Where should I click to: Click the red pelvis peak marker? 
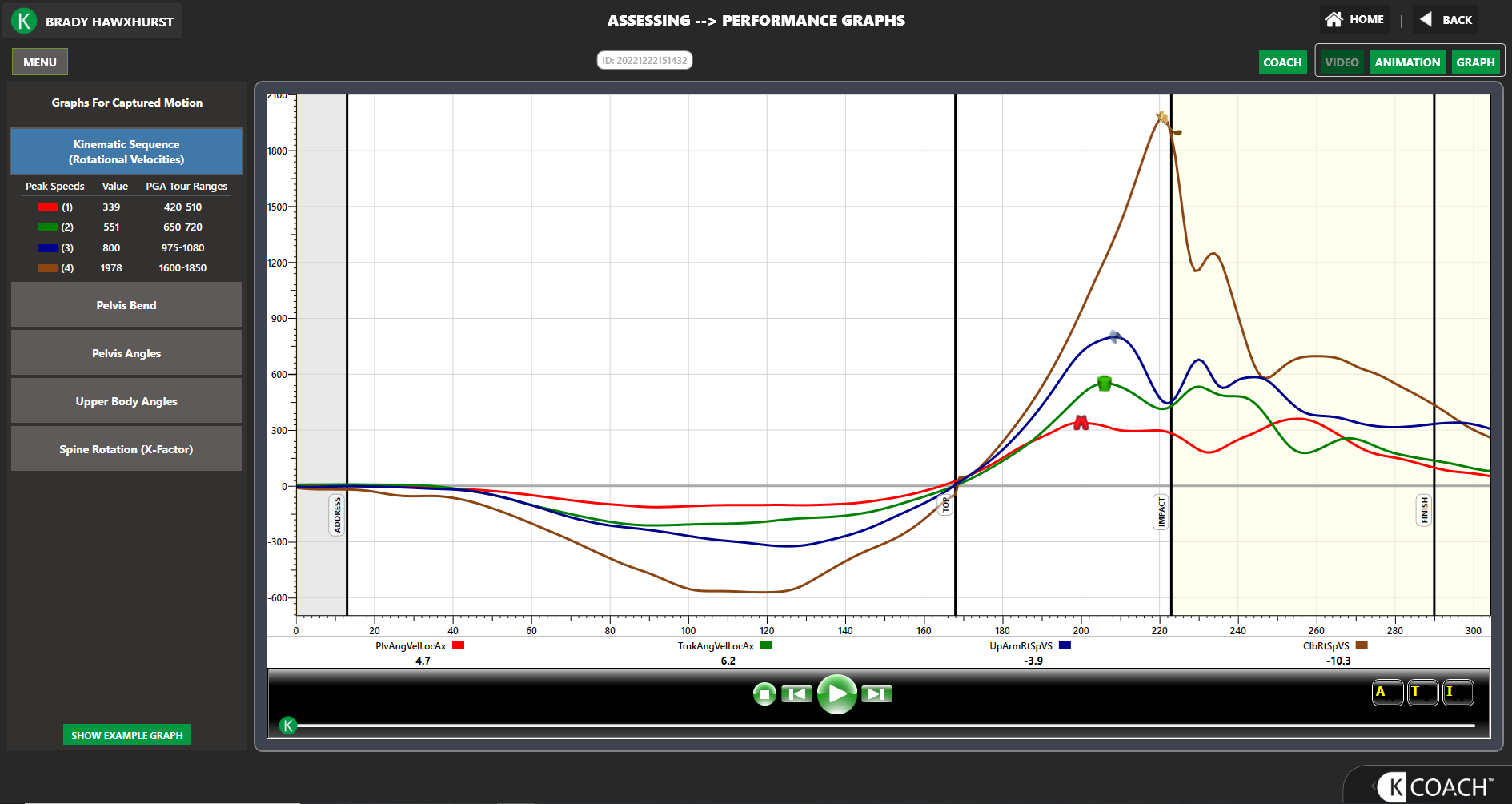[1081, 423]
